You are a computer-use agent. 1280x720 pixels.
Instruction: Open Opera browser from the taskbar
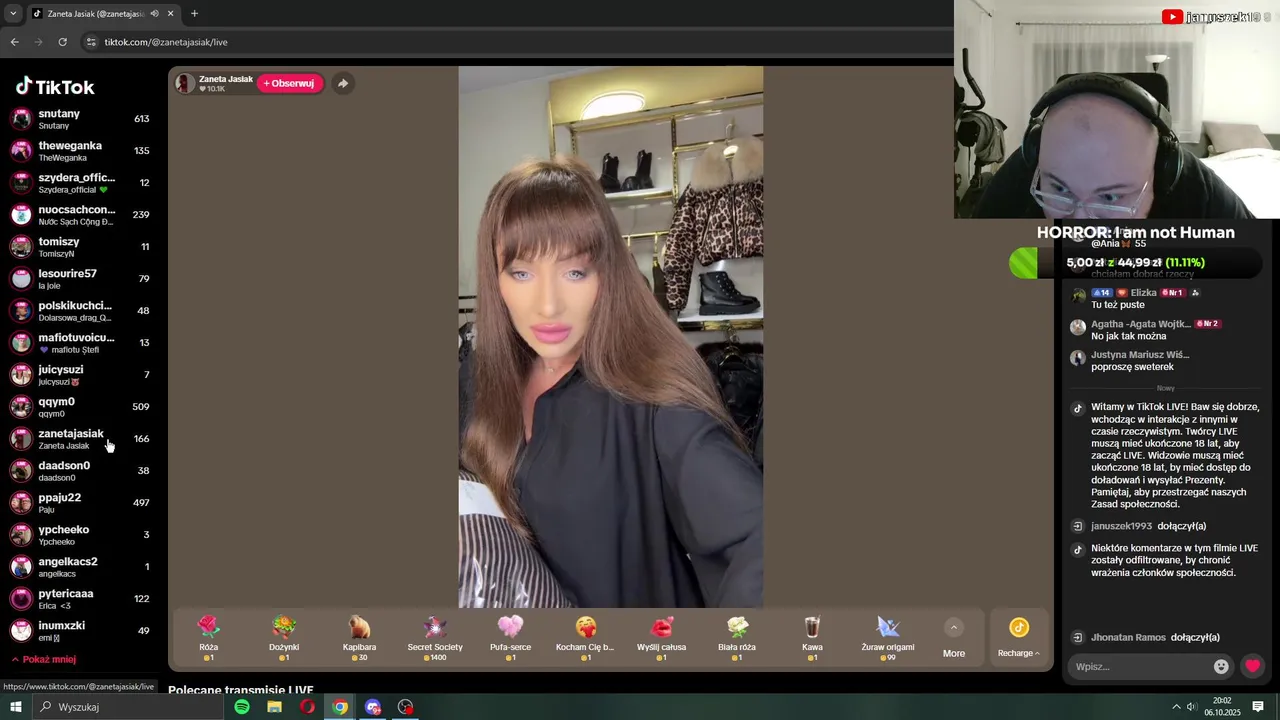click(x=307, y=707)
